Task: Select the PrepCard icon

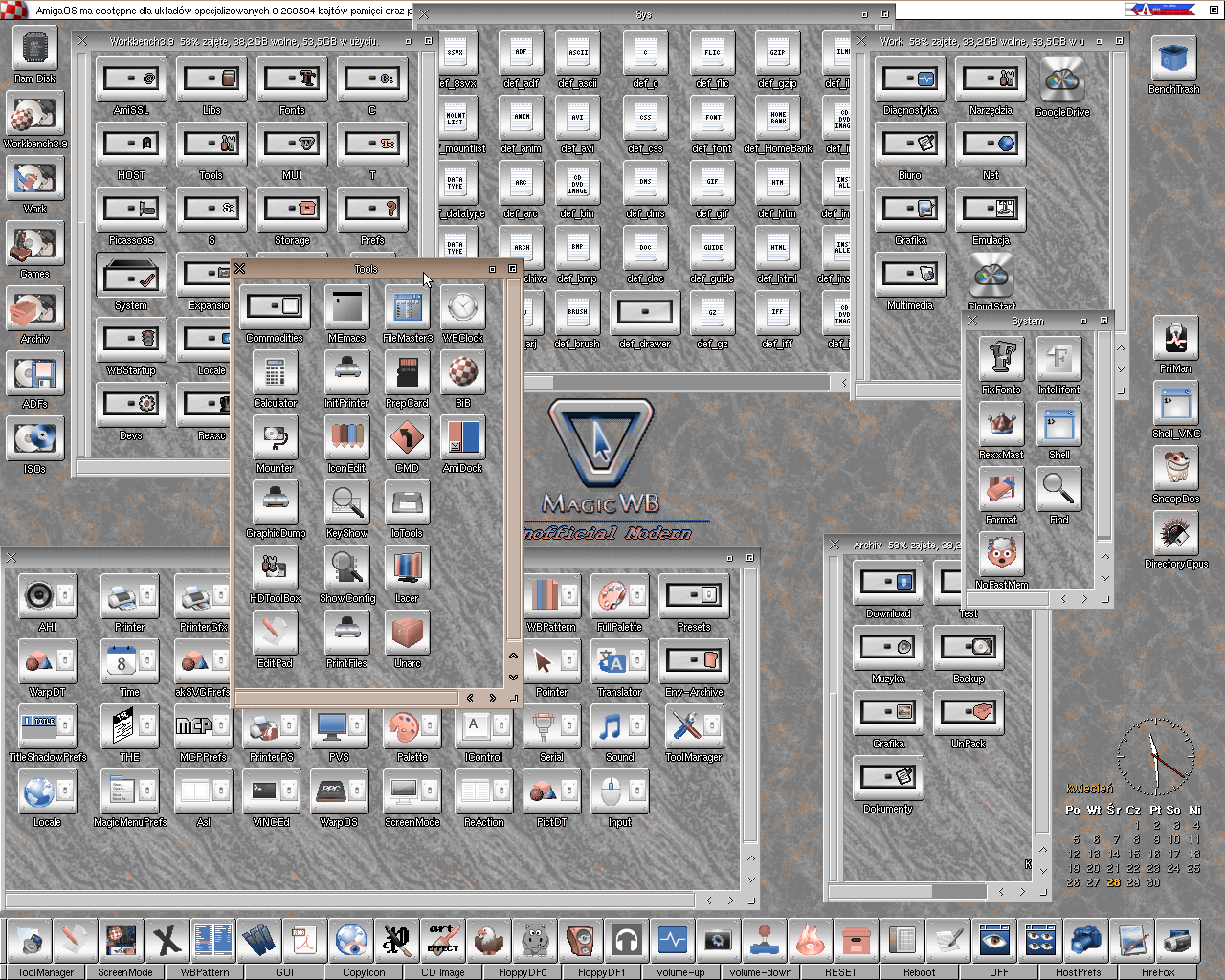Action: (x=407, y=372)
